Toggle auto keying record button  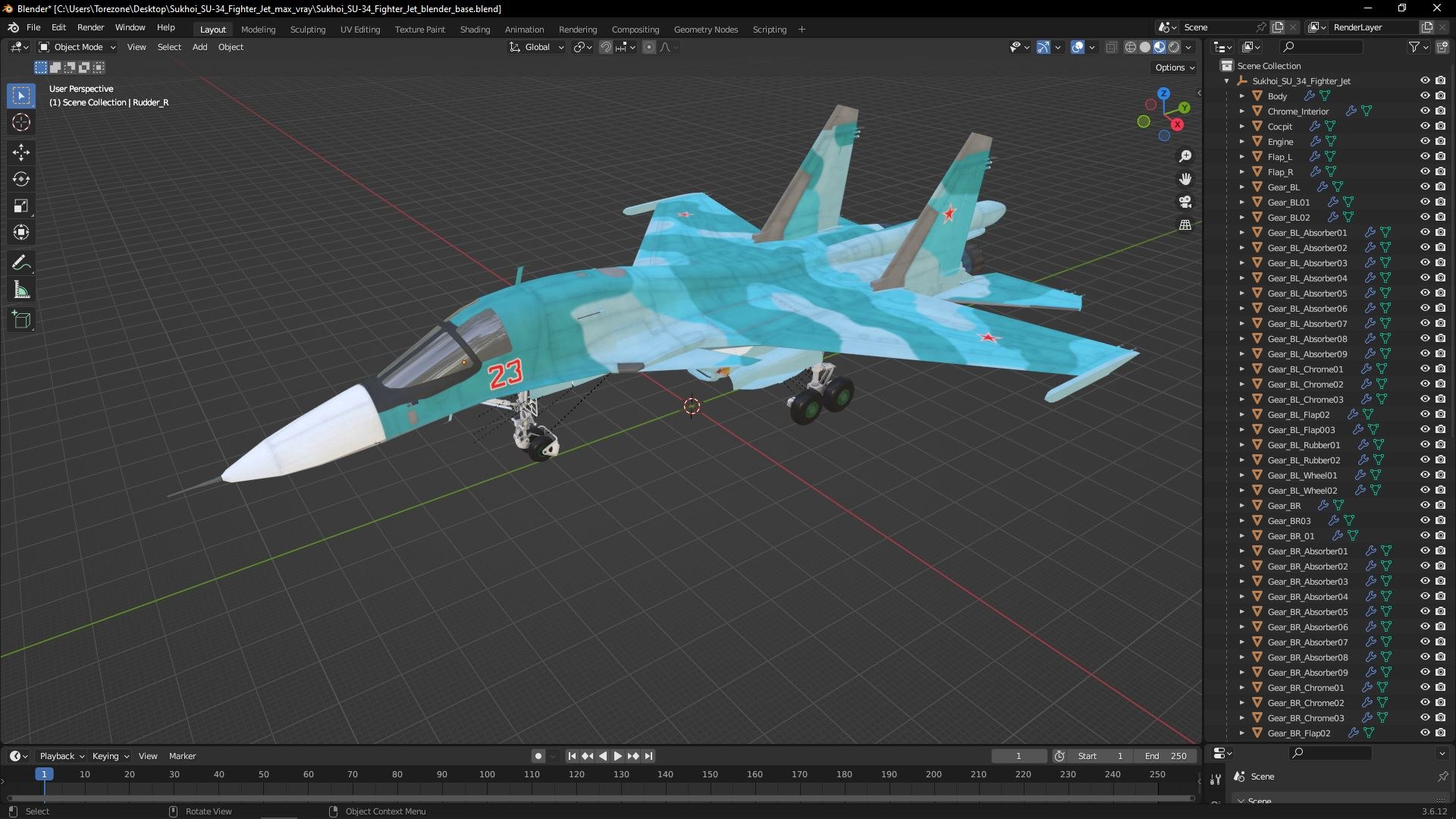[538, 756]
